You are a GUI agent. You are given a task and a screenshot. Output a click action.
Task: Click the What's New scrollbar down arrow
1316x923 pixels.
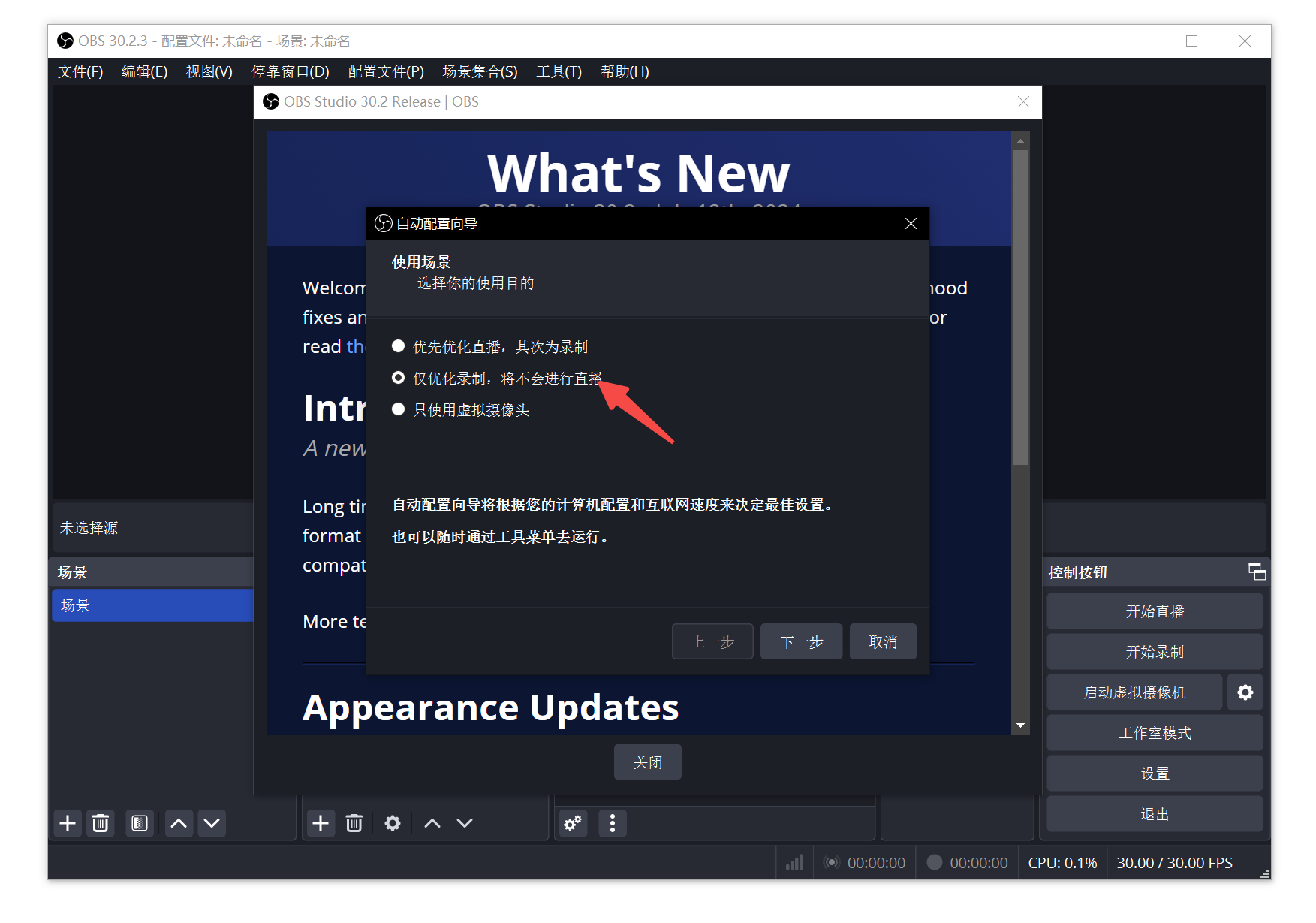point(1020,725)
